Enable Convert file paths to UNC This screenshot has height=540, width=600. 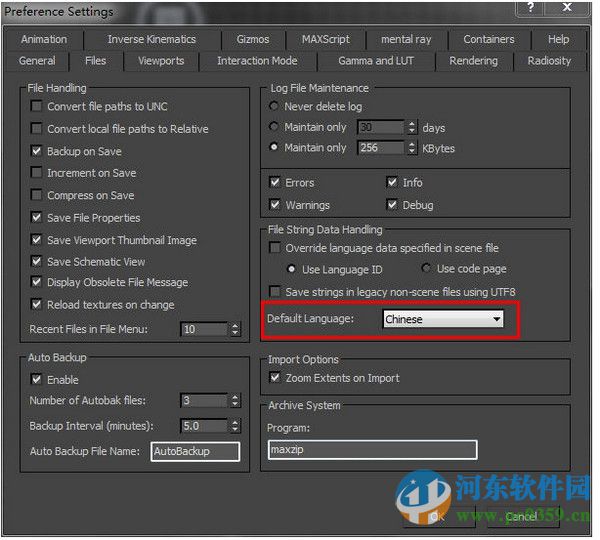(36, 106)
